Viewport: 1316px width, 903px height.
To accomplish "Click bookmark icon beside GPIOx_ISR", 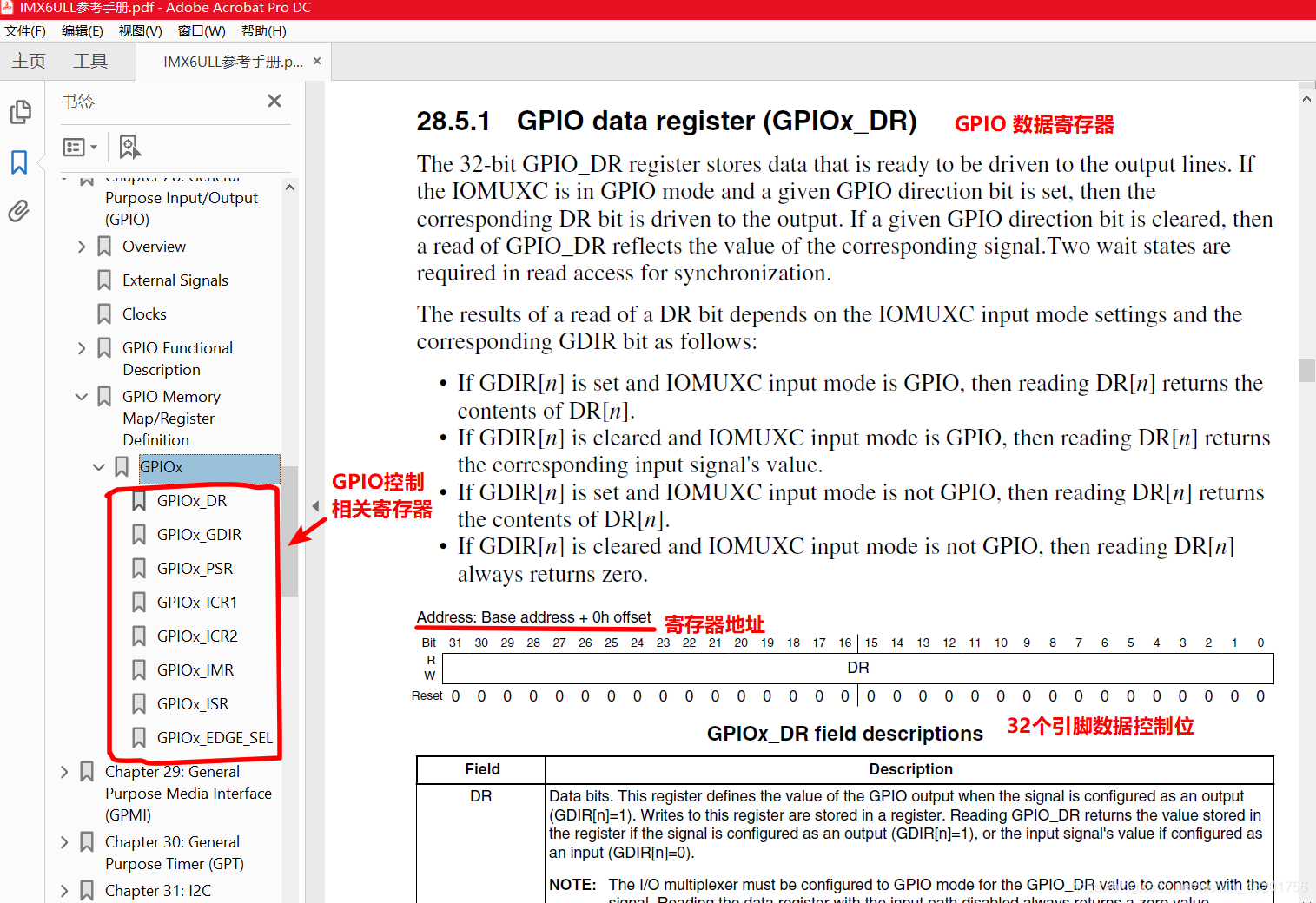I will click(139, 704).
